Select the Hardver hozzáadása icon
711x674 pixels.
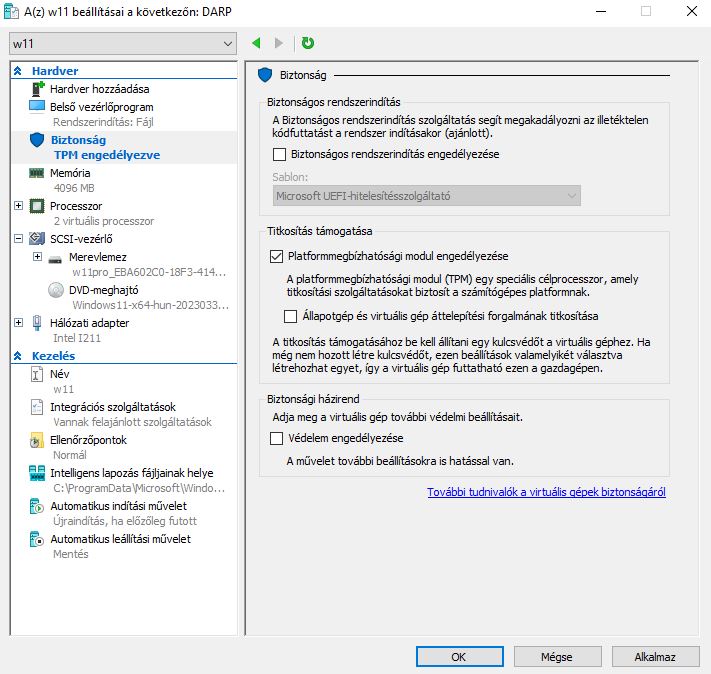click(x=37, y=89)
